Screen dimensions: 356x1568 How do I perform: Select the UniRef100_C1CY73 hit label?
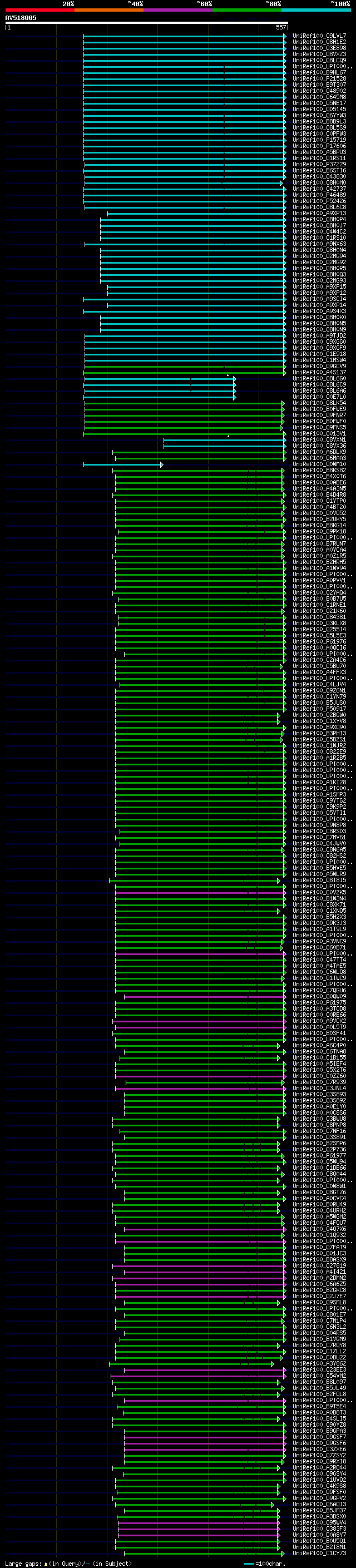319,1554
